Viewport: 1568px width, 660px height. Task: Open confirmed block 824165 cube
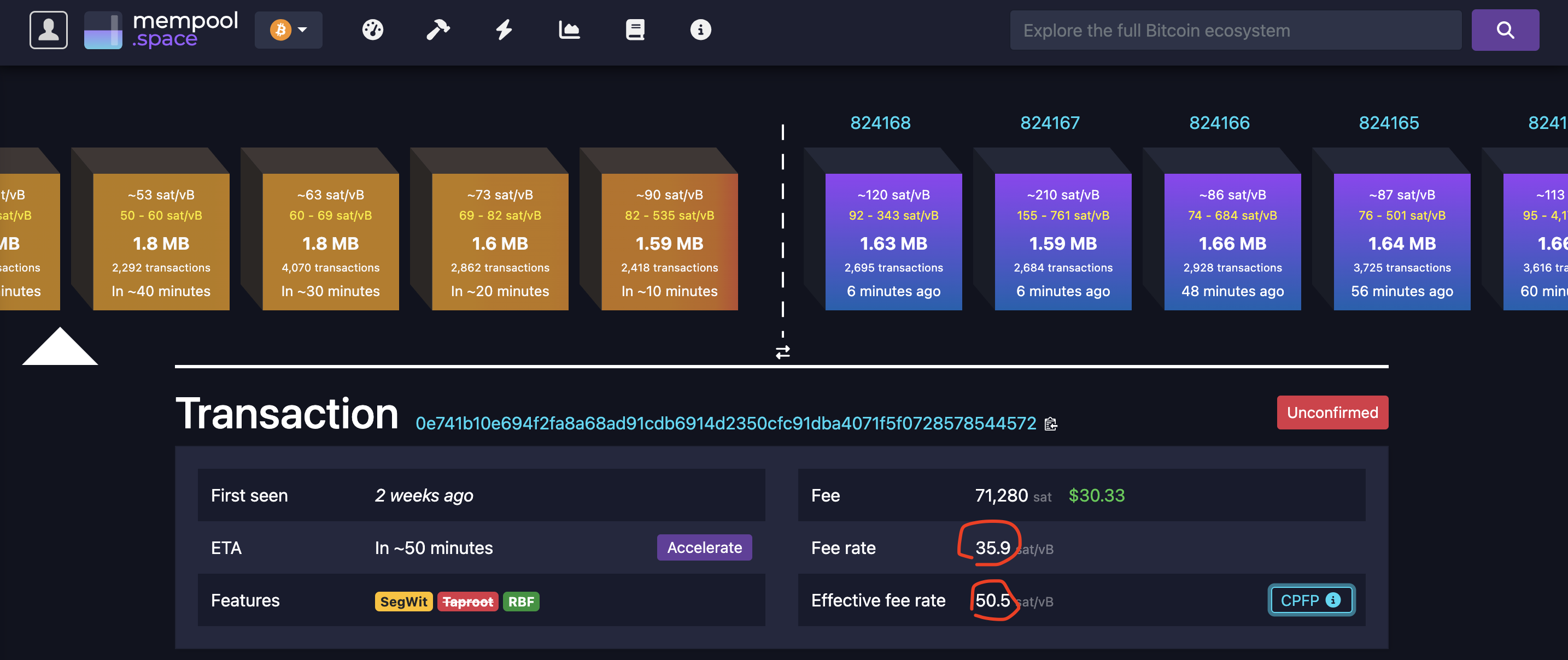point(1402,242)
